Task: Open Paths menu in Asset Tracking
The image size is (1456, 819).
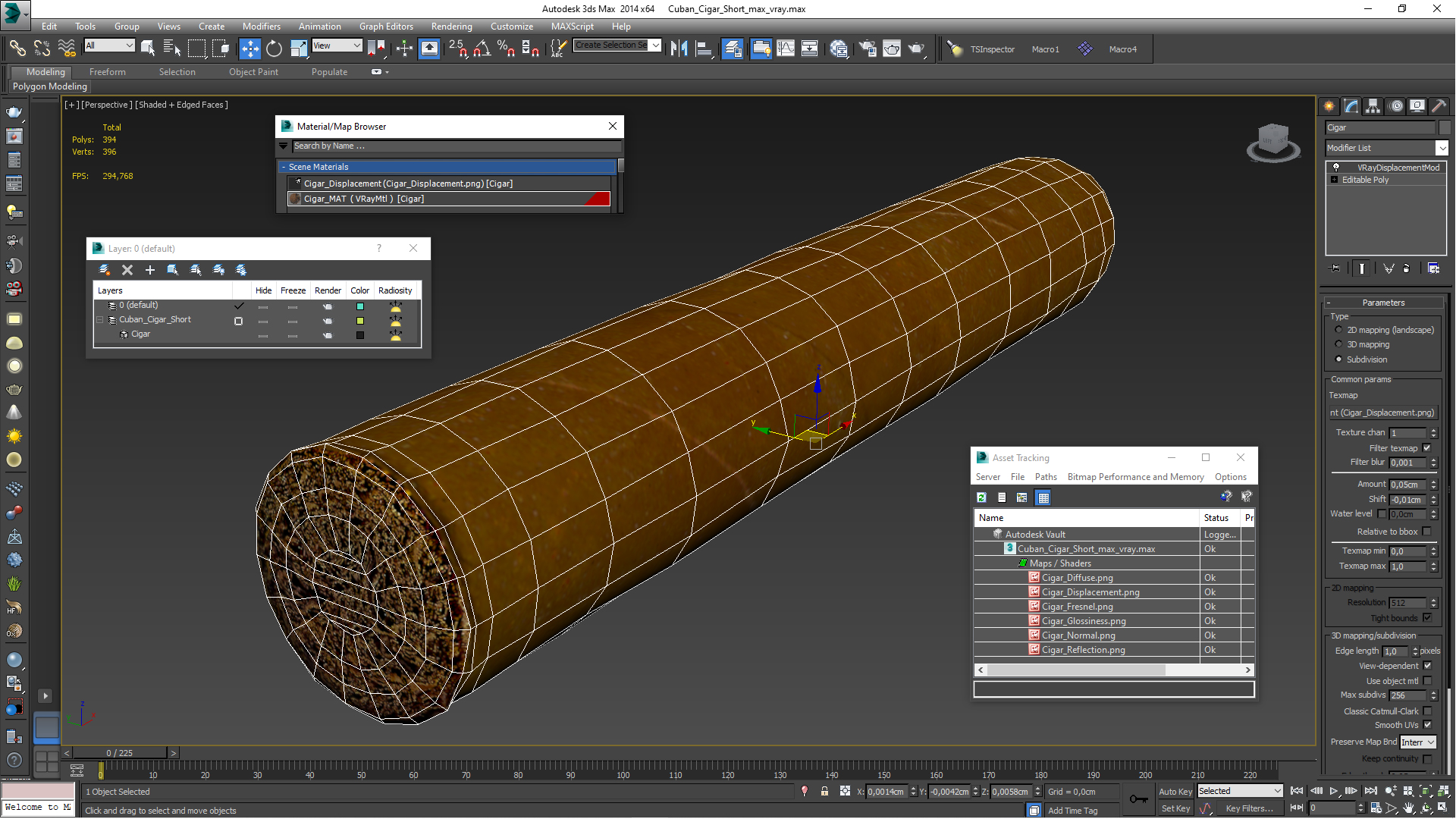Action: [1046, 477]
